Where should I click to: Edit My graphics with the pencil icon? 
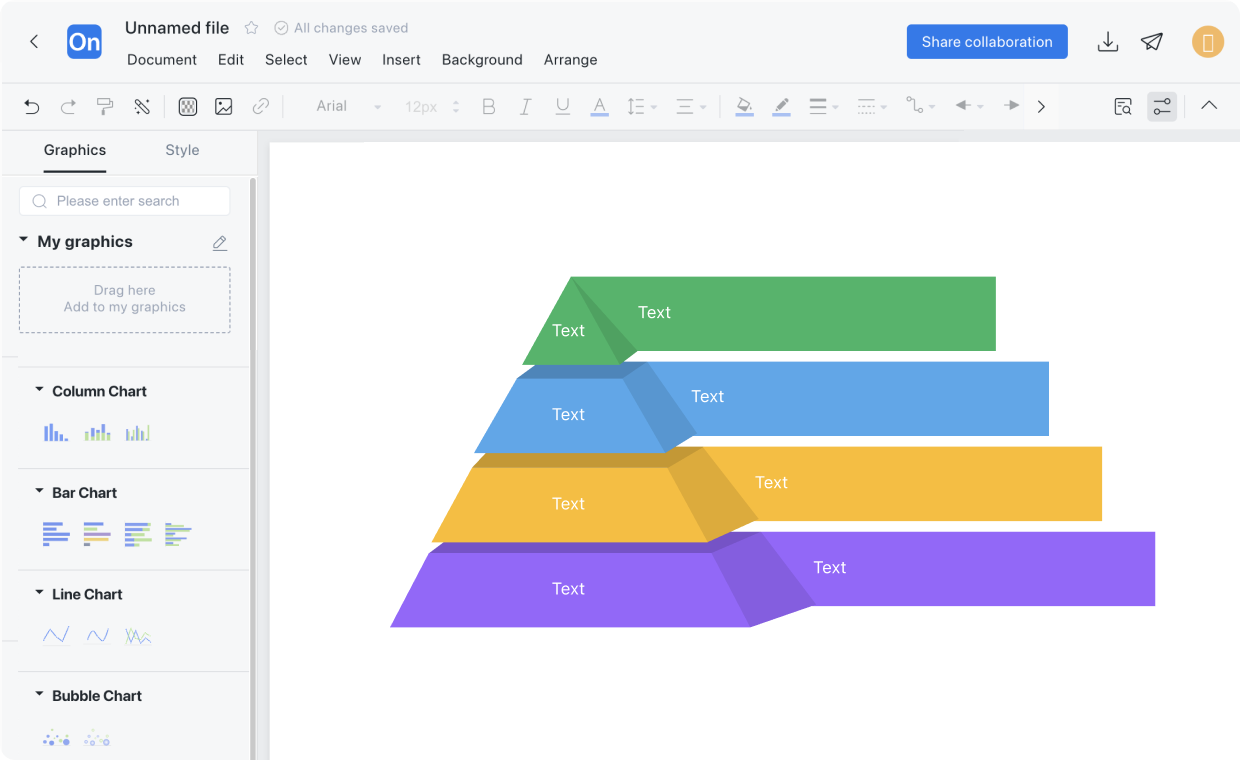(220, 242)
